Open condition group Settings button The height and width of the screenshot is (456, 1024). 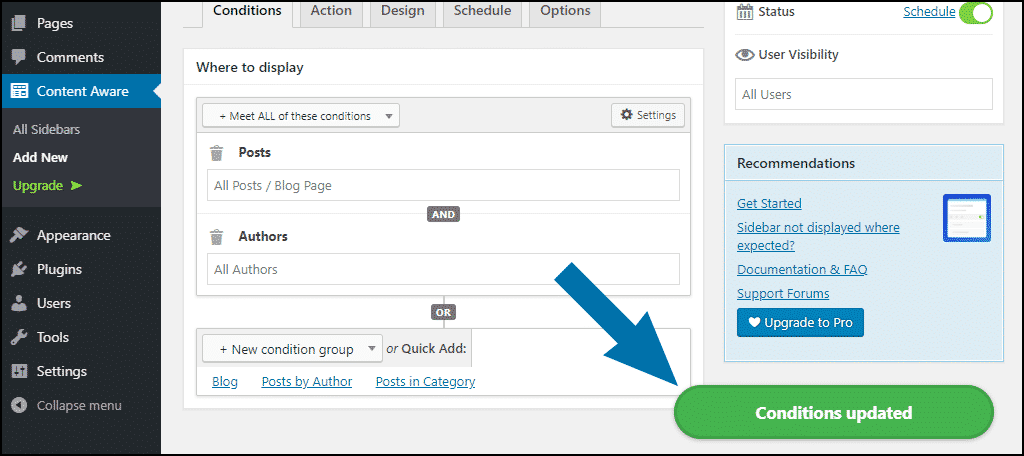pos(648,115)
